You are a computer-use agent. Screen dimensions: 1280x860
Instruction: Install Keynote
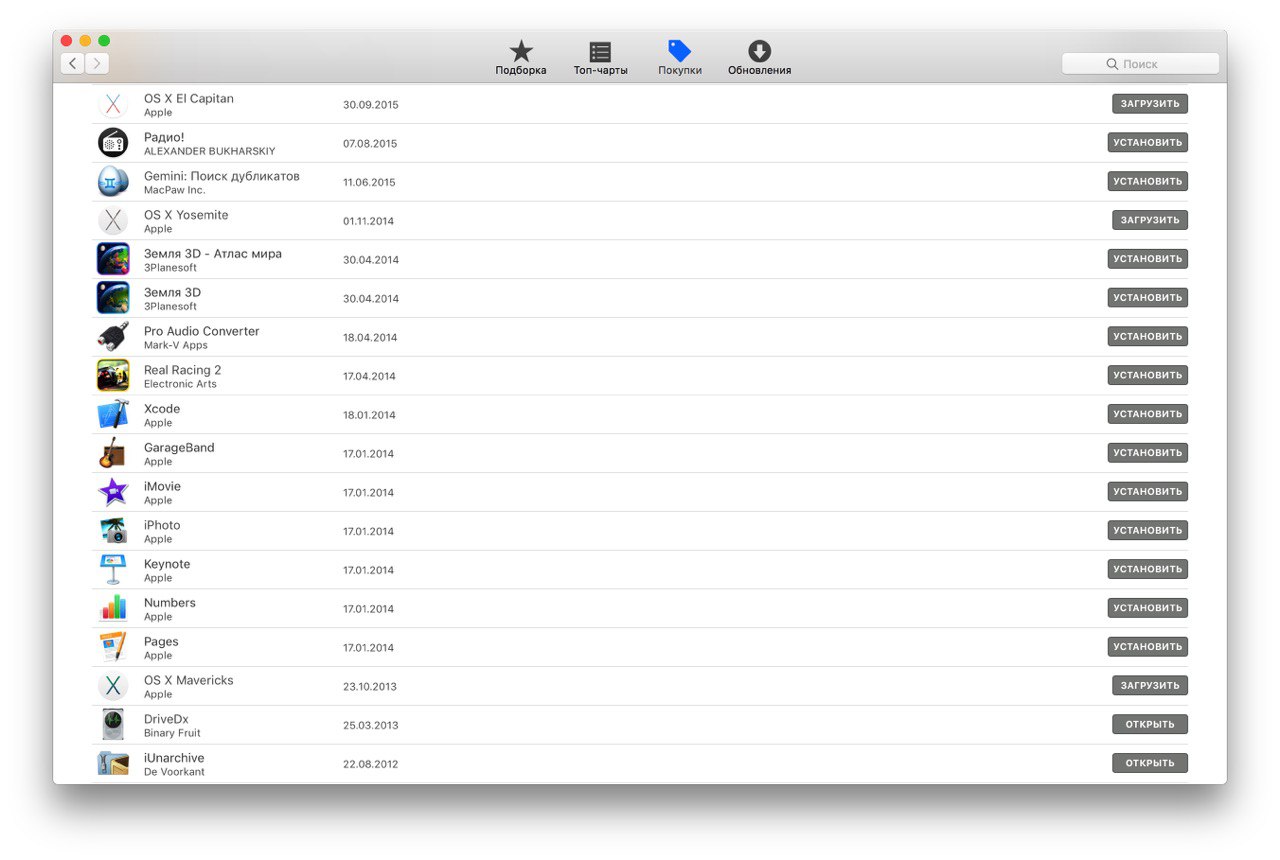pyautogui.click(x=1147, y=568)
